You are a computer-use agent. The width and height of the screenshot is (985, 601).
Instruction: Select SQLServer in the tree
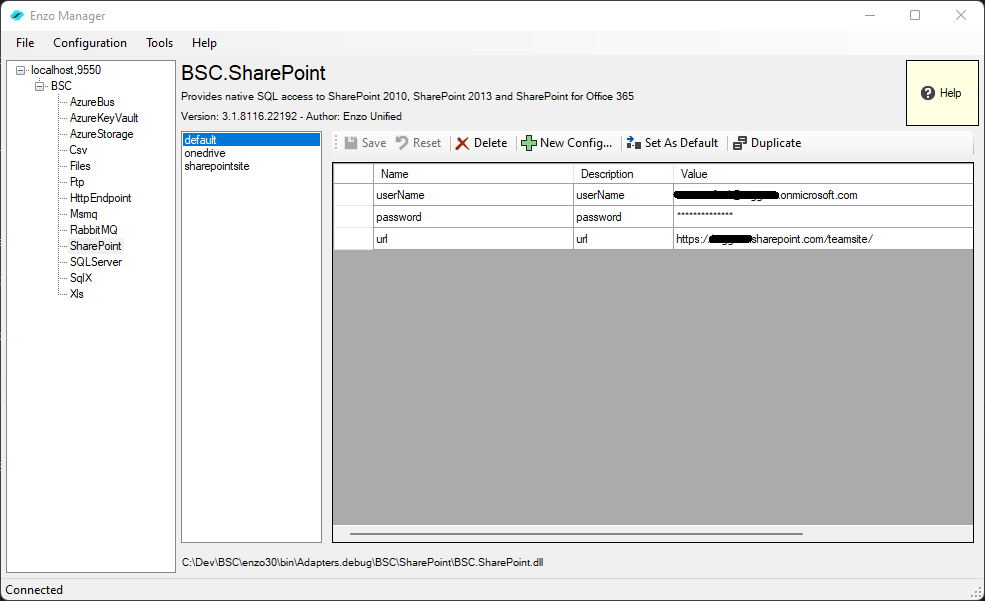tap(96, 262)
